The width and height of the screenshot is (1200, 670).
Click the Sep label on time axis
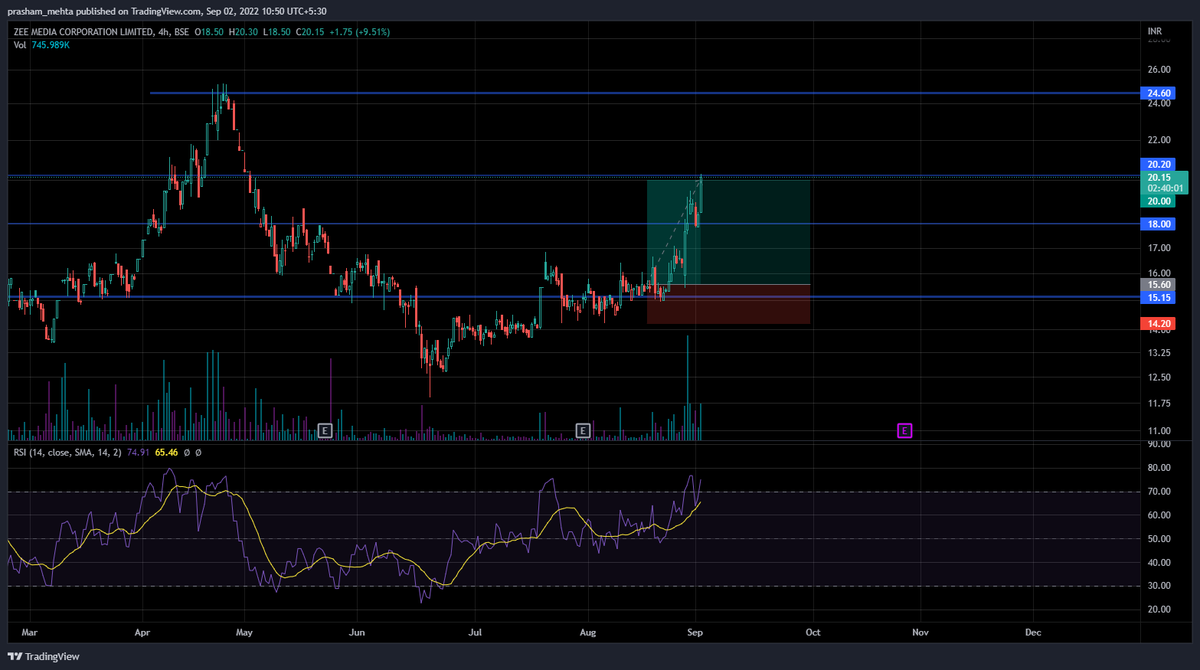tap(697, 632)
